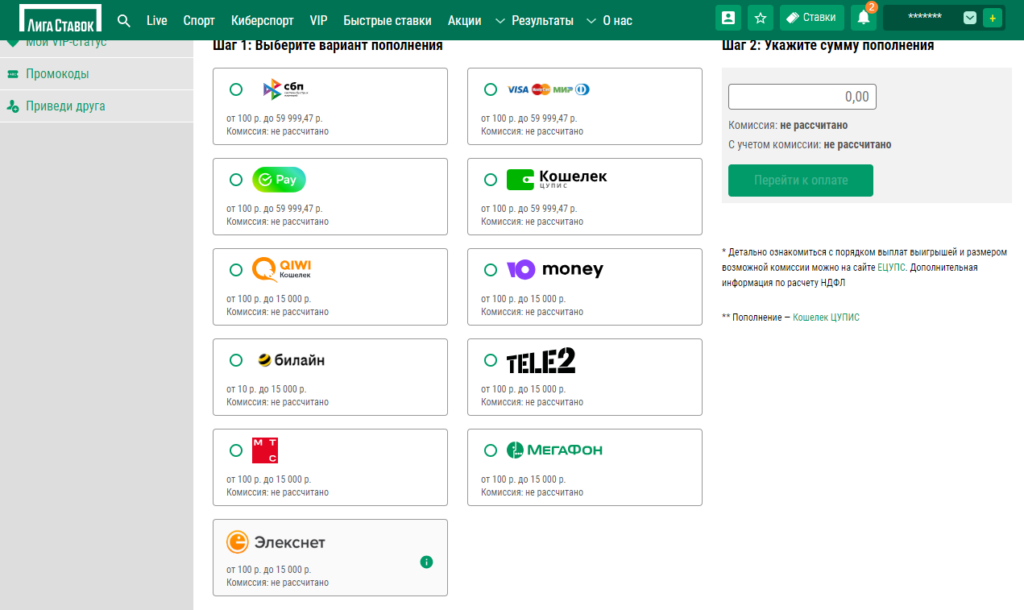Open the Кошелек ЦУПИС footnote link
The image size is (1024, 610).
[x=826, y=317]
